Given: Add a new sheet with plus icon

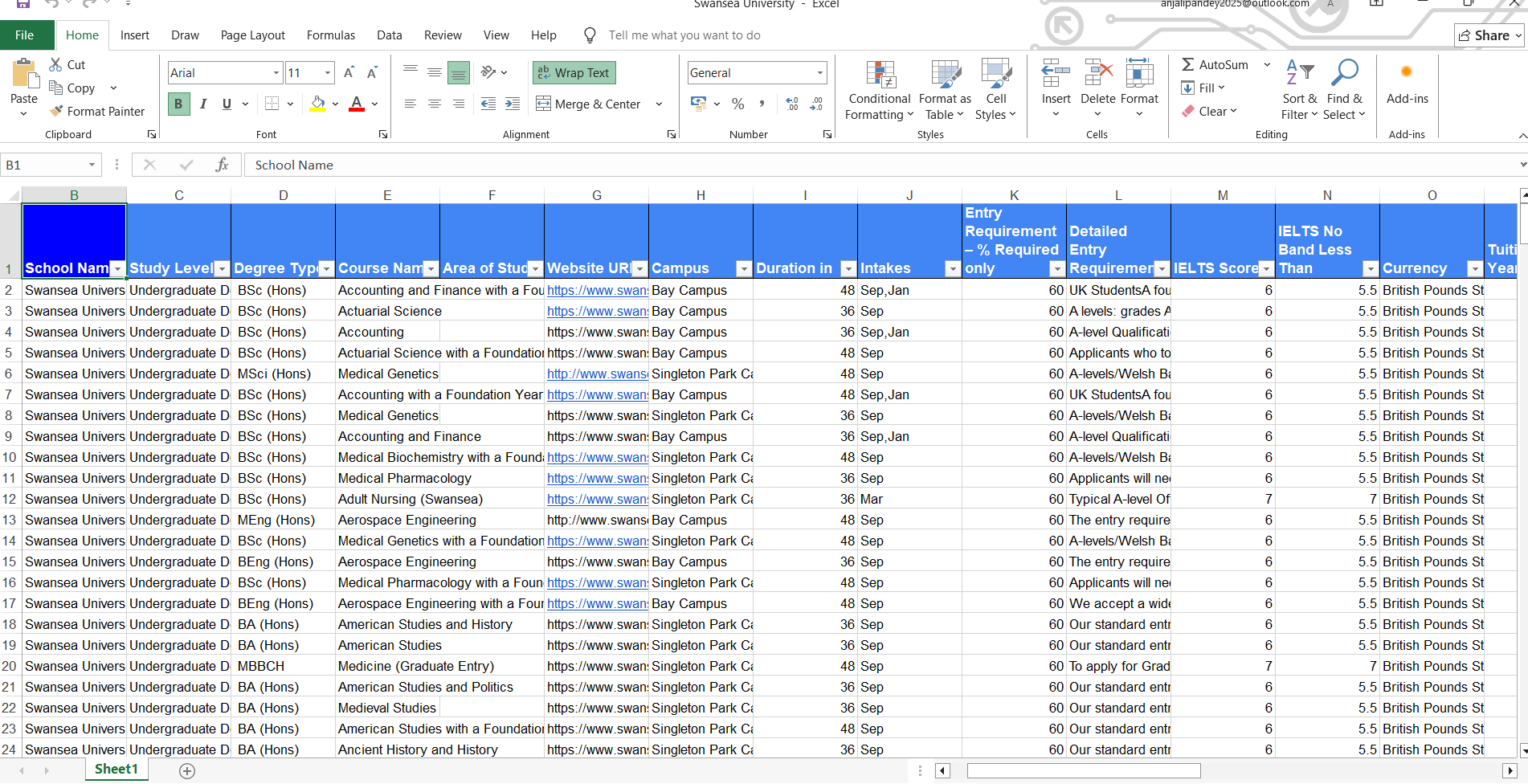Looking at the screenshot, I should pos(187,771).
